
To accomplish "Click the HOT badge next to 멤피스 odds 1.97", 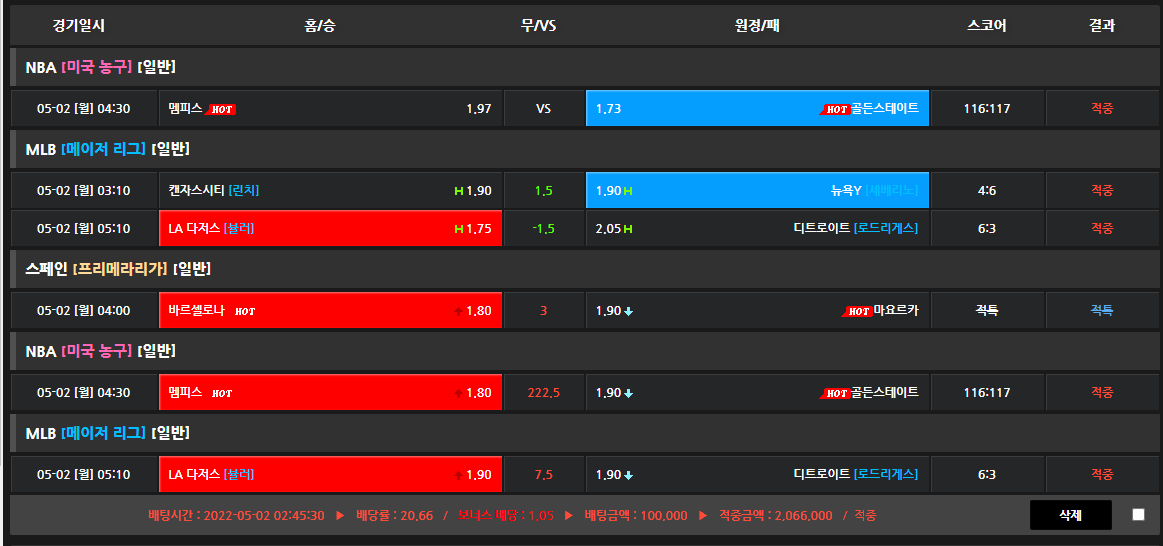I will click(x=222, y=109).
